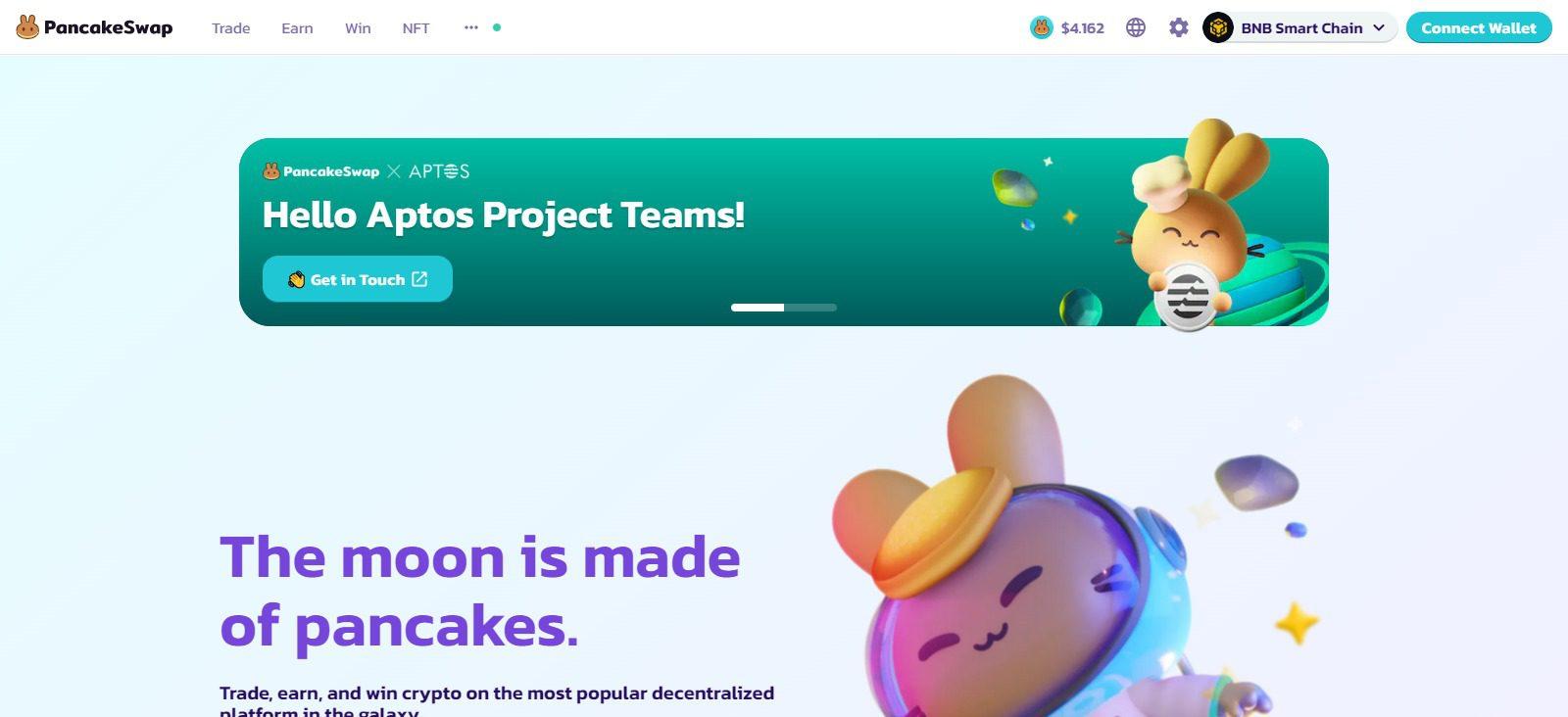The height and width of the screenshot is (717, 1568).
Task: Click the $4.162 CAKE price link
Action: 1082,27
